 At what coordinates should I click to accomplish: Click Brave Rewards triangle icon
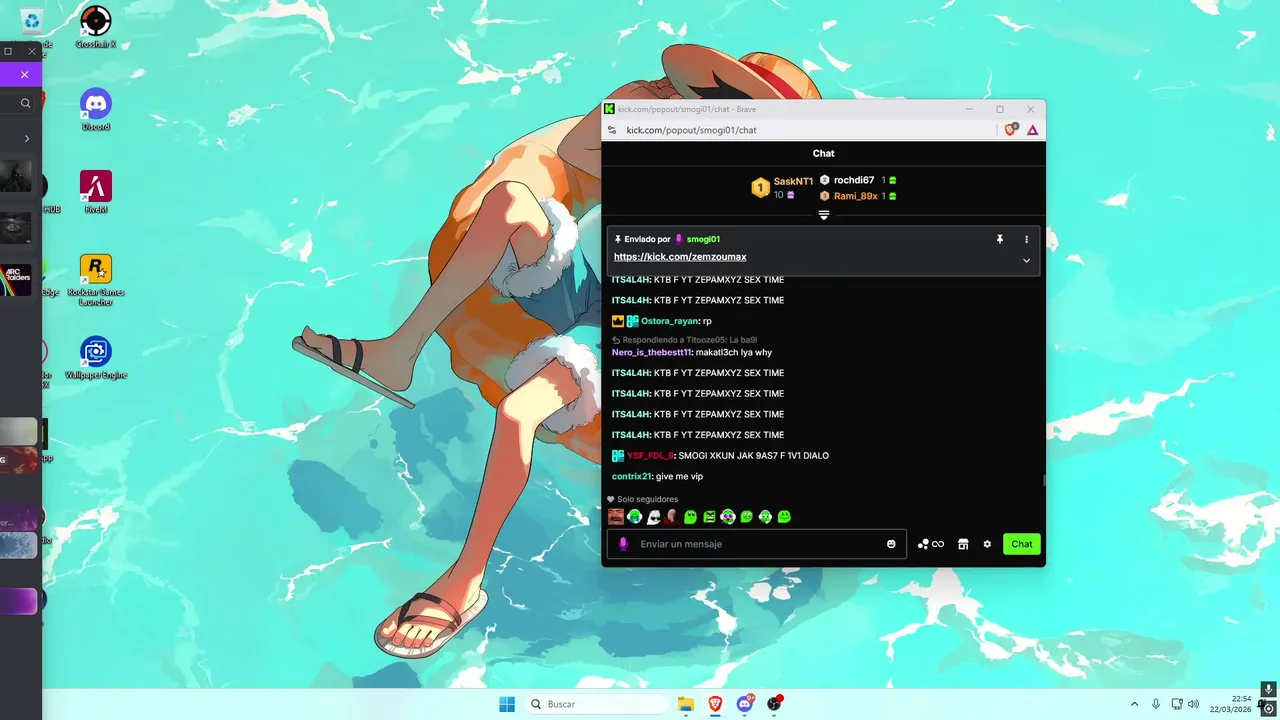tap(1033, 130)
